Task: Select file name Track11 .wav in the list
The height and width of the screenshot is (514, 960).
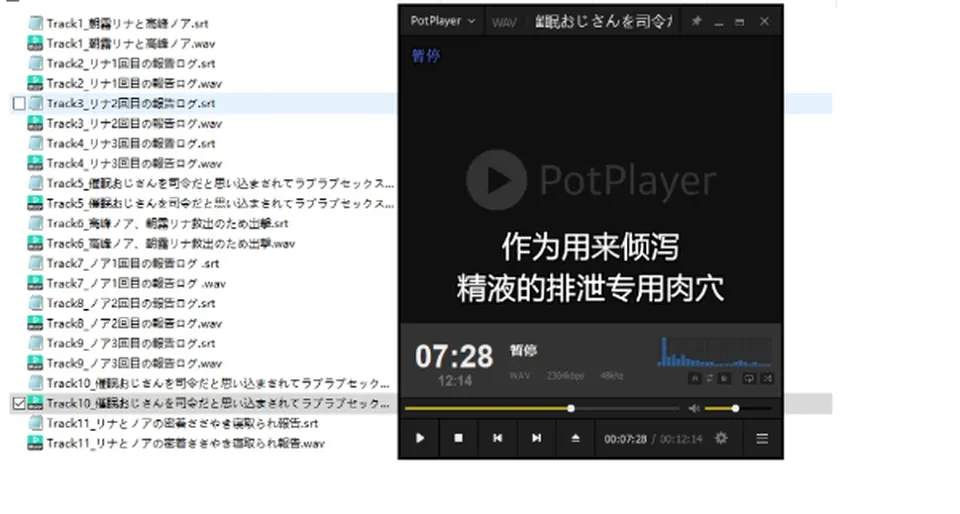Action: 186,444
